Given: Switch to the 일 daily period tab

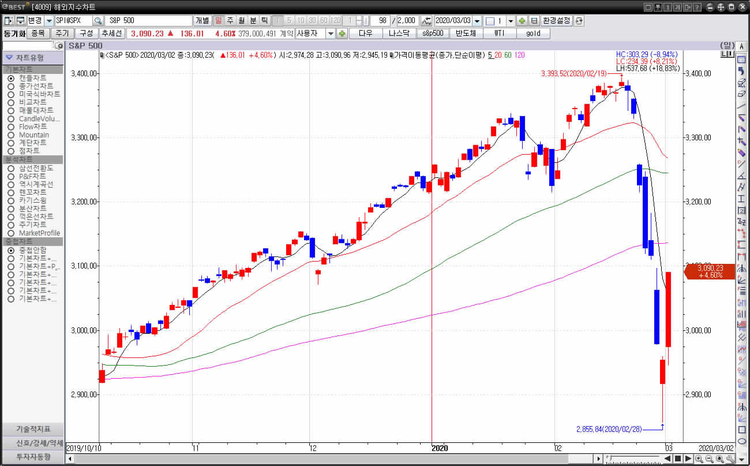Looking at the screenshot, I should [218, 21].
